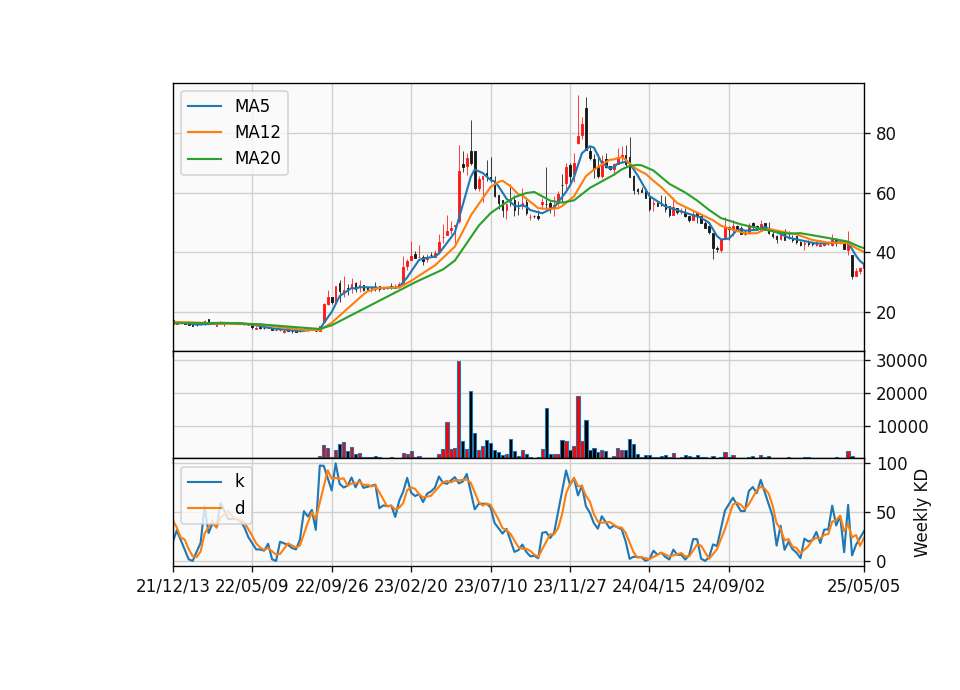Click the 25/05/05 date tick label

click(x=864, y=586)
